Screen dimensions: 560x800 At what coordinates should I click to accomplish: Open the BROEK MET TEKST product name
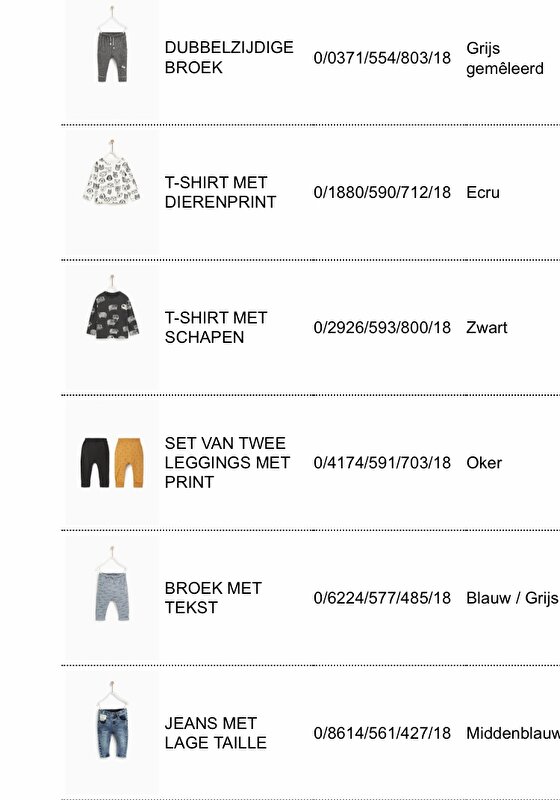point(213,597)
